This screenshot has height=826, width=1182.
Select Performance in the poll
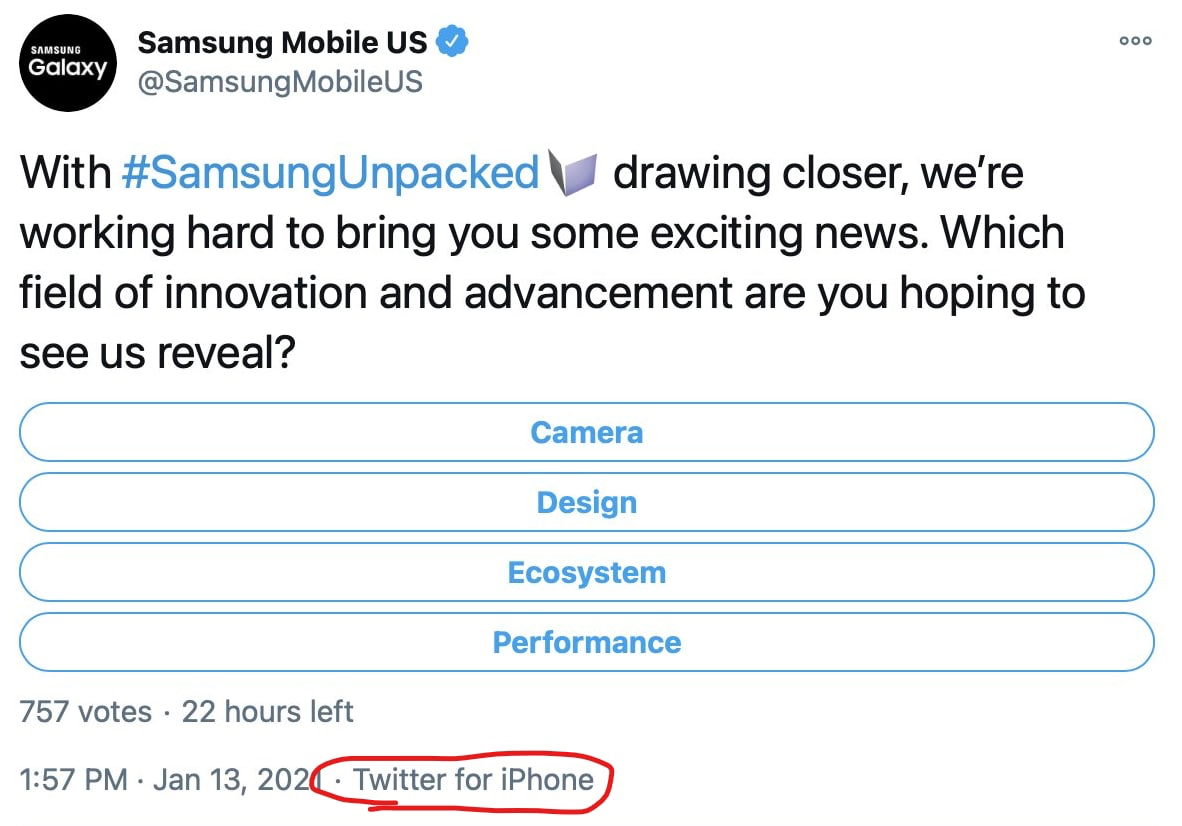pyautogui.click(x=586, y=642)
